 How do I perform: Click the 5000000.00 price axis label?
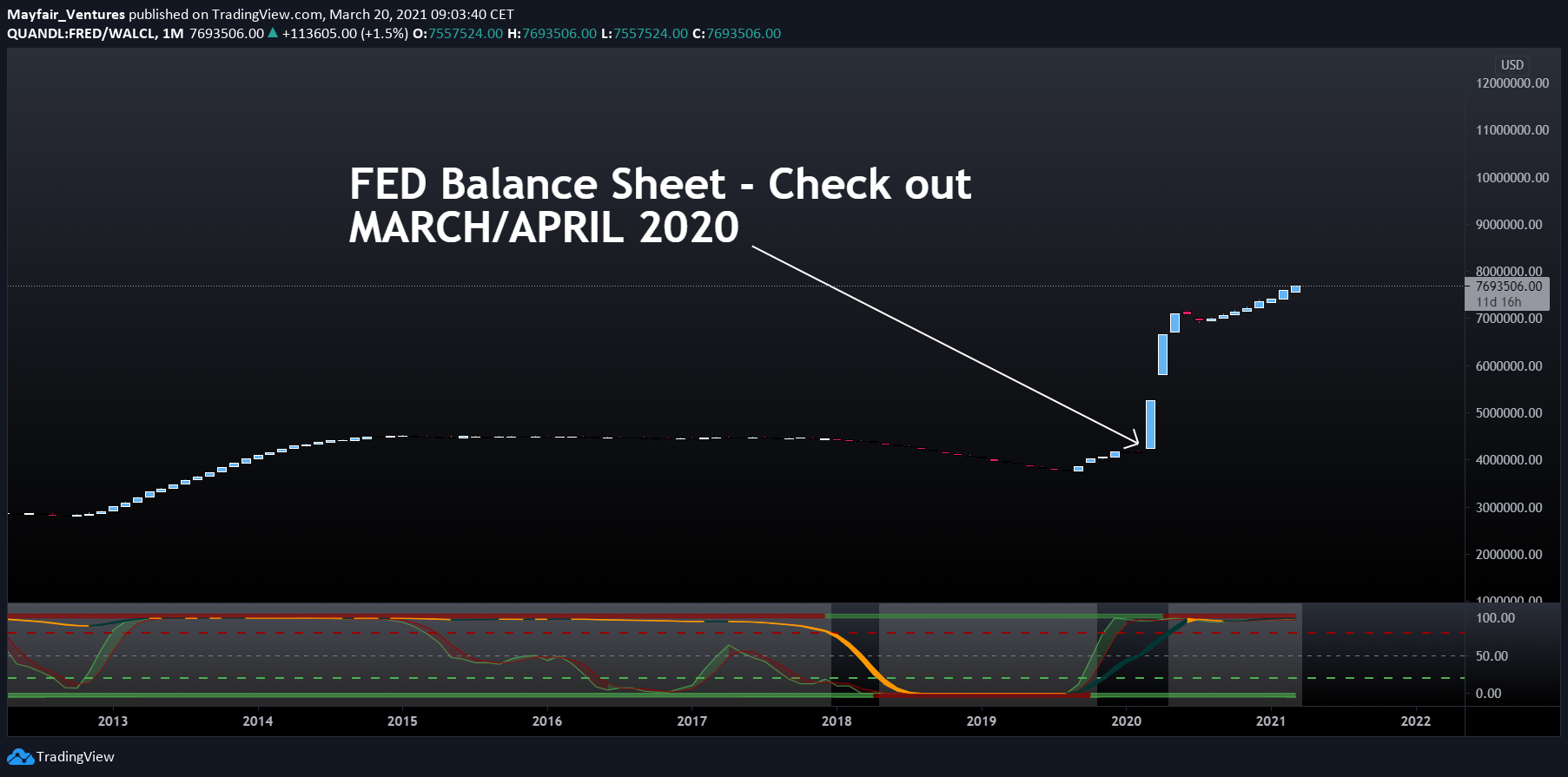[1509, 413]
